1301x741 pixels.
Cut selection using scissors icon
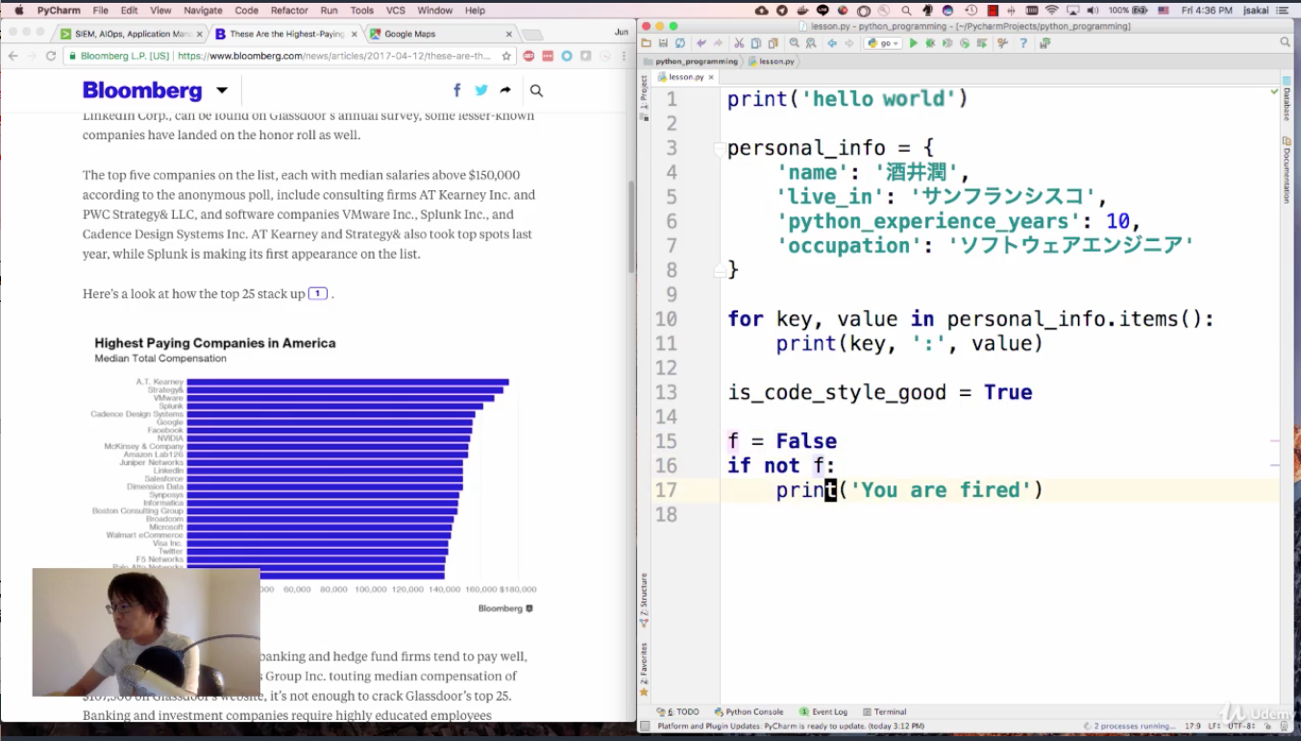click(x=739, y=43)
